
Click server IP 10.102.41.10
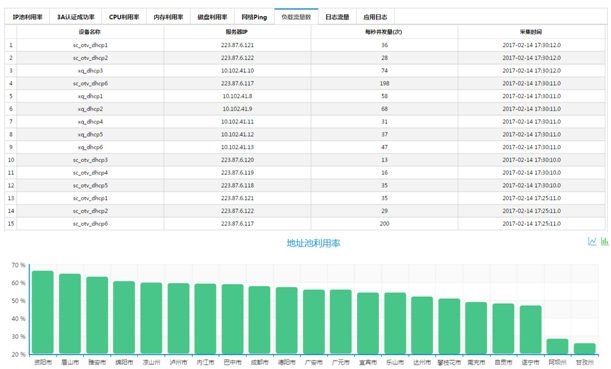click(x=237, y=71)
